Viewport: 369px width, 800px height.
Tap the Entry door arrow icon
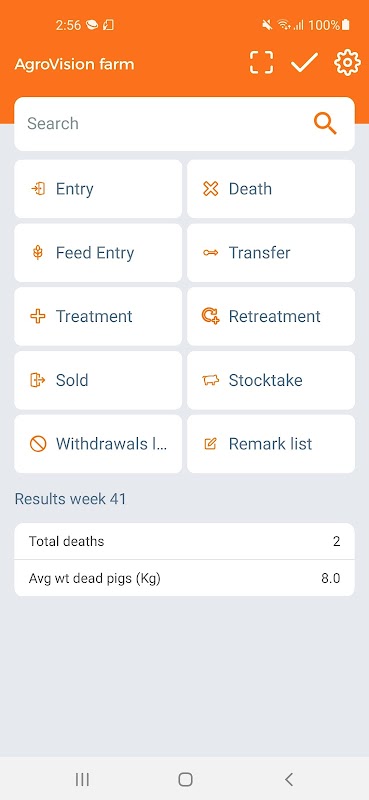(38, 189)
